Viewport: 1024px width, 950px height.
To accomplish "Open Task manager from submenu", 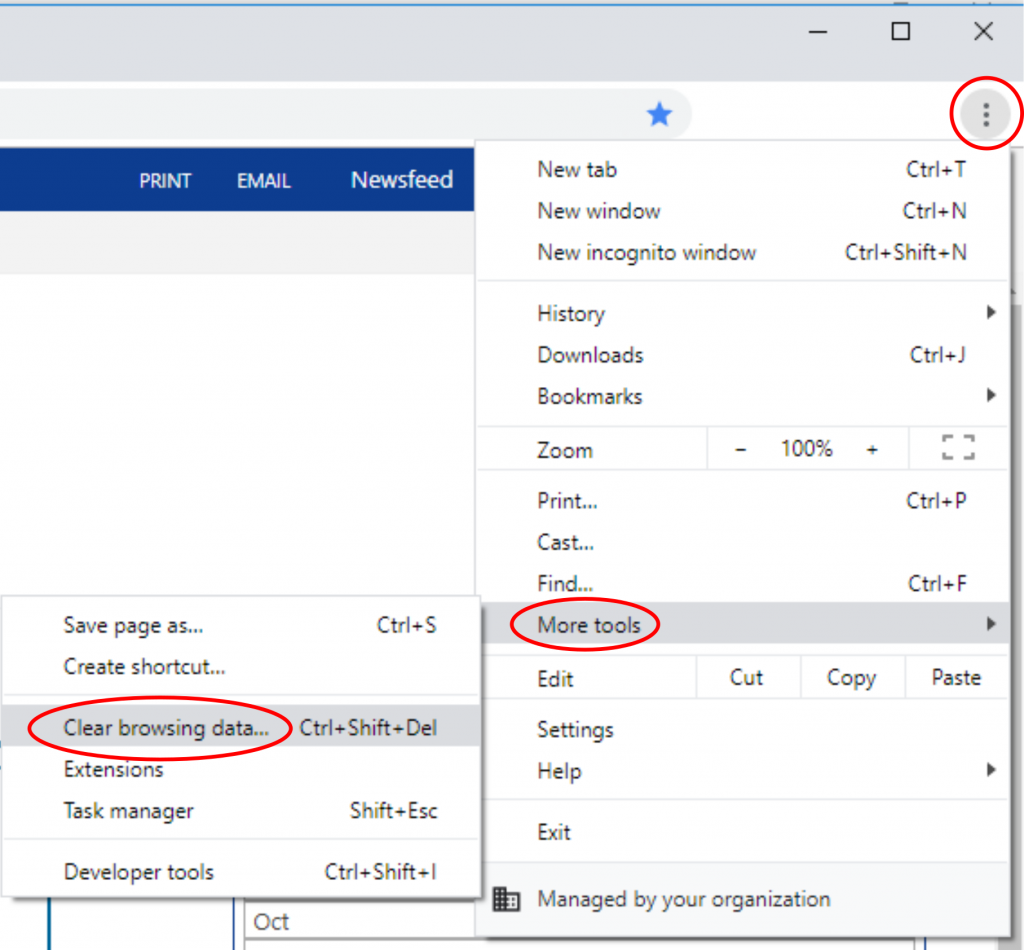I will pos(129,811).
